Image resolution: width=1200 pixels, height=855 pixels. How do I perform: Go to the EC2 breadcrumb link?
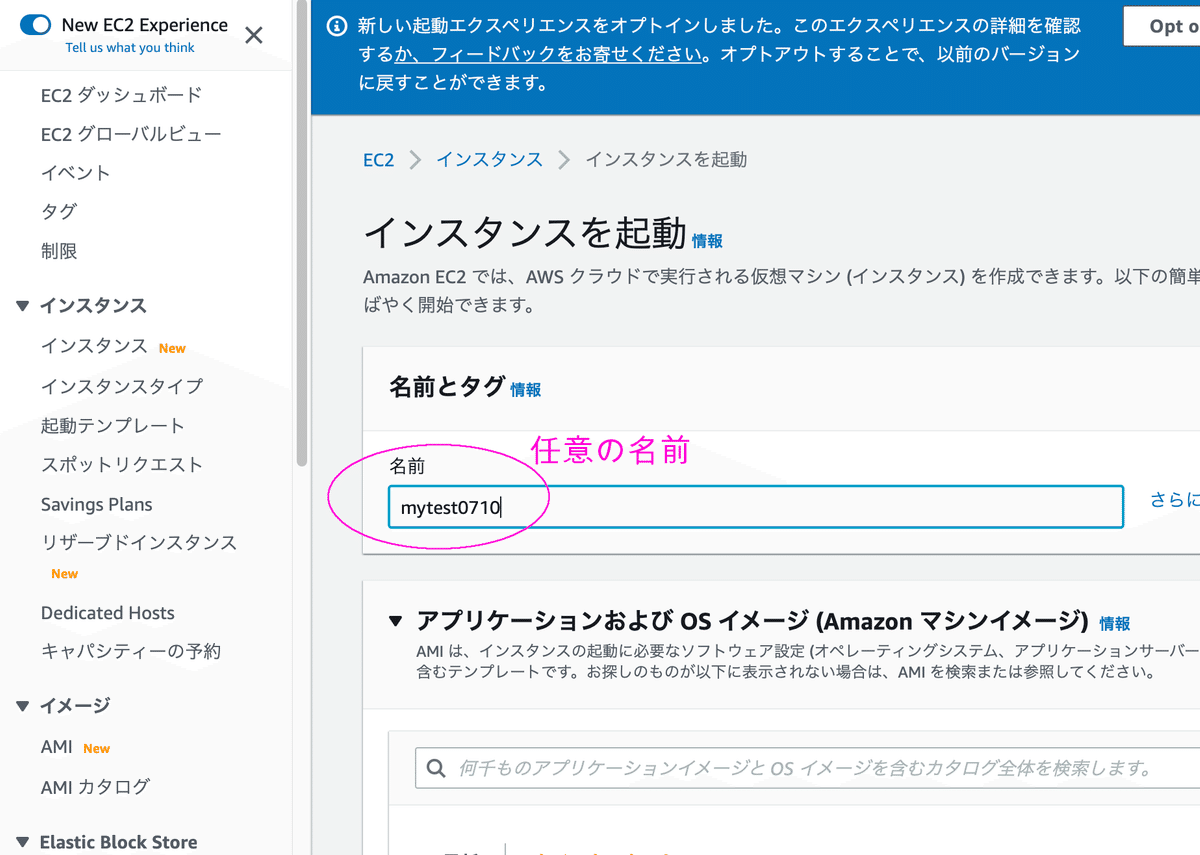tap(379, 160)
